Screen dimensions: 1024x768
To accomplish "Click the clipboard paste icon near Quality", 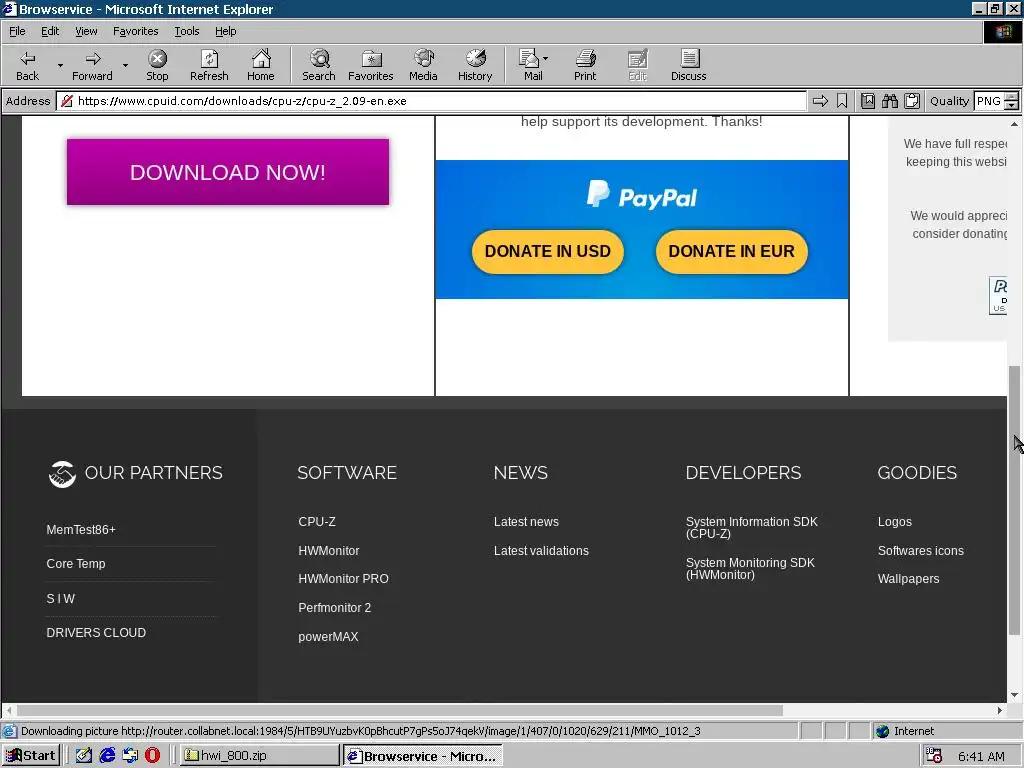I will coord(912,101).
